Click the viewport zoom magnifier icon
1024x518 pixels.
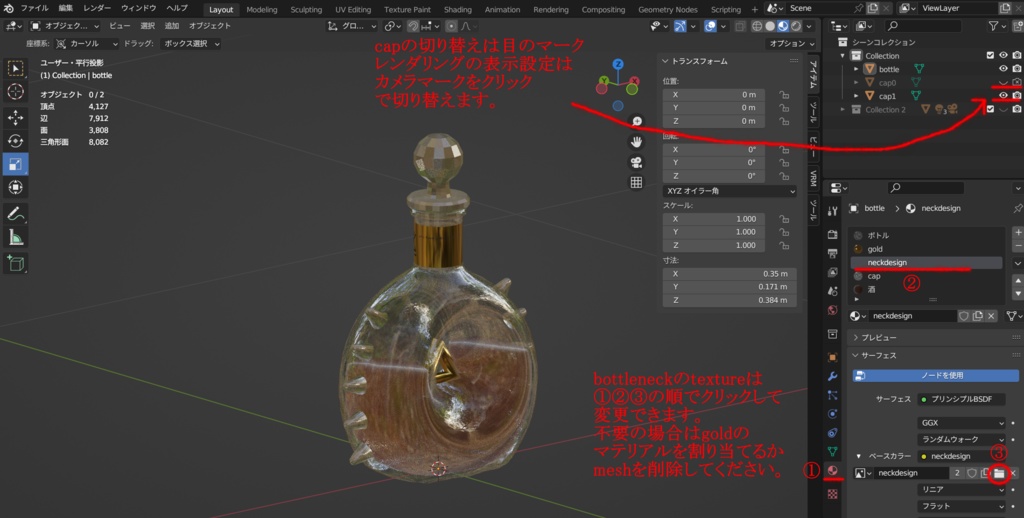point(636,121)
